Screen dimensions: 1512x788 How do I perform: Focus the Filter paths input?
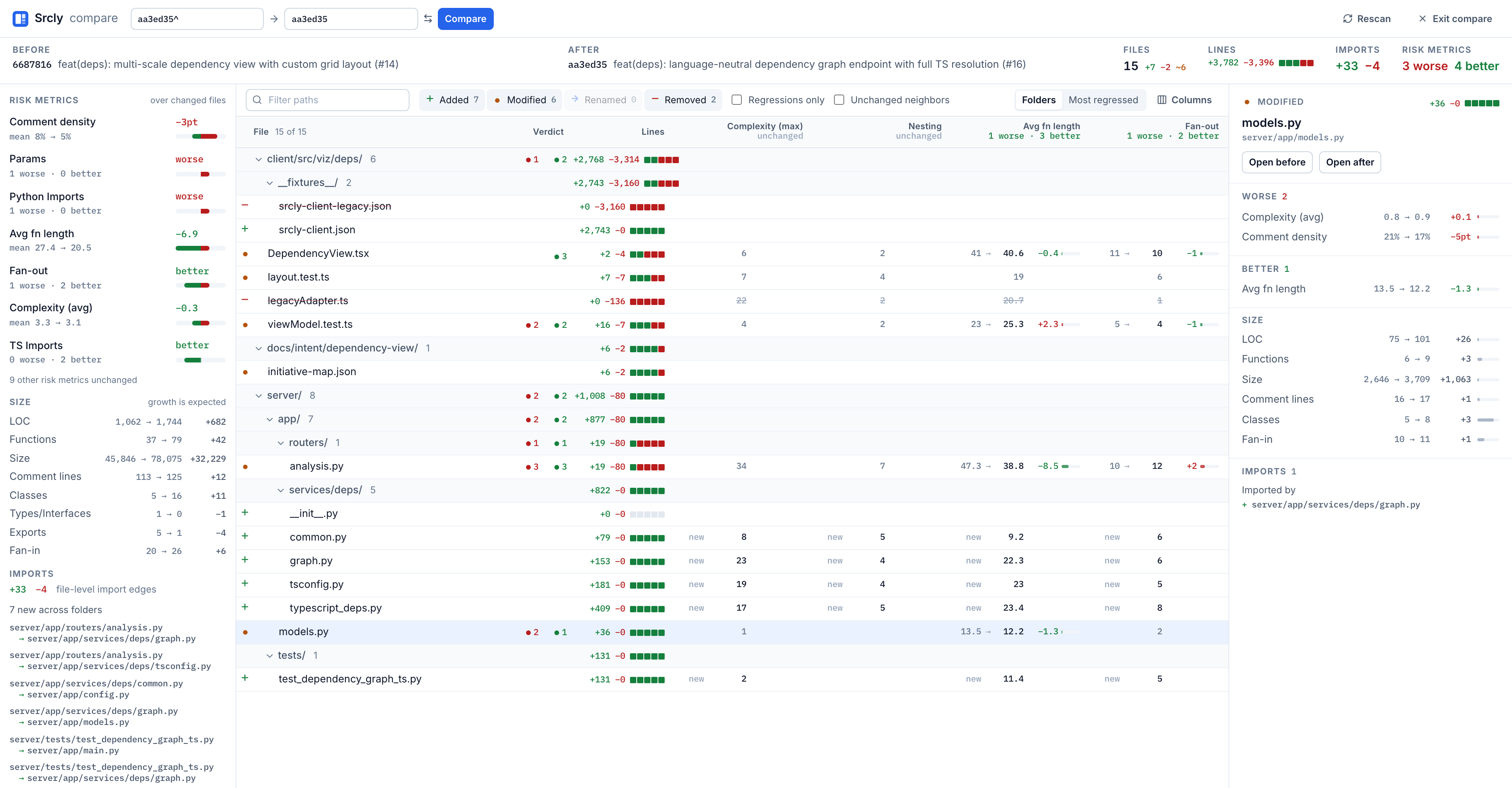click(328, 100)
